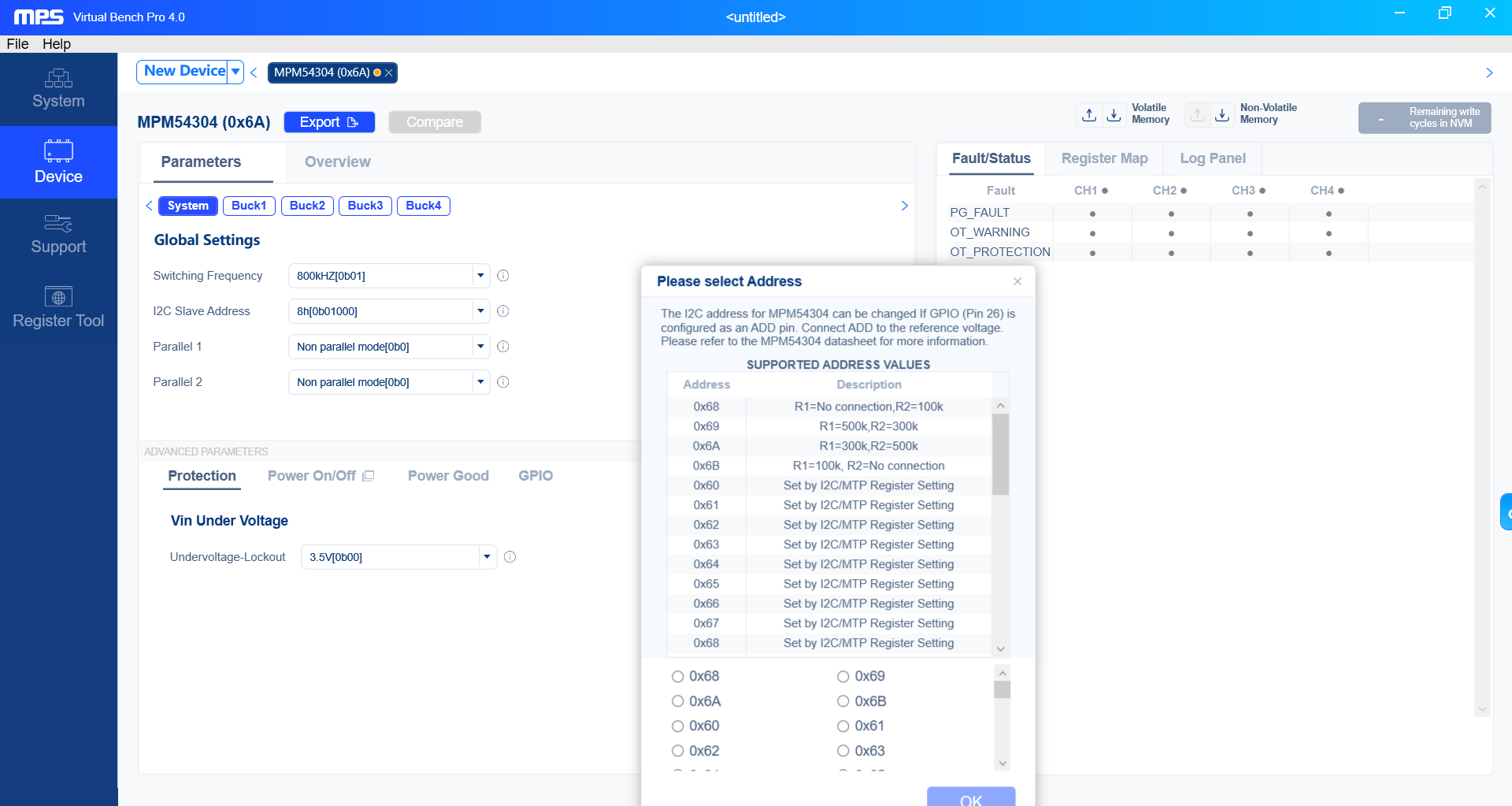Viewport: 1512px width, 806px height.
Task: Click the MPS logo in title bar
Action: [39, 17]
